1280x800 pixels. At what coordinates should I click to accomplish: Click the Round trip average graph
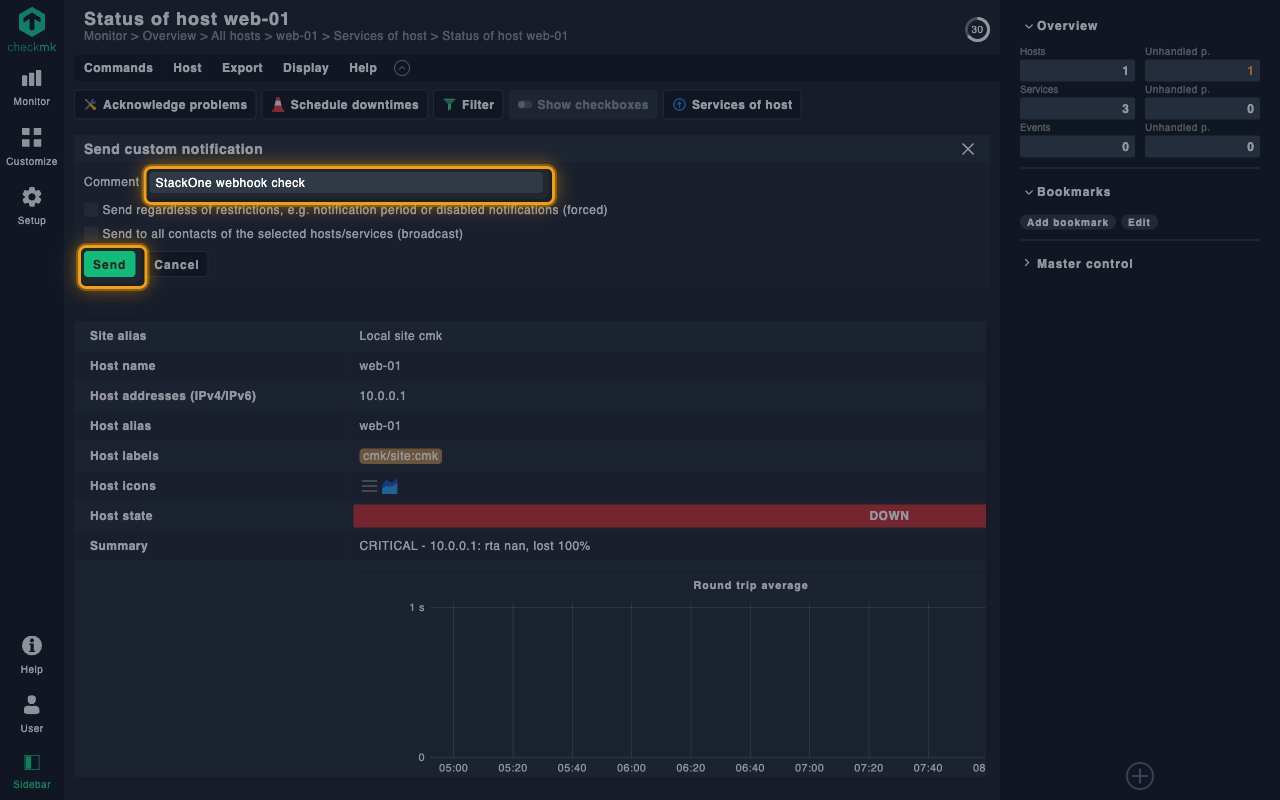point(672,675)
